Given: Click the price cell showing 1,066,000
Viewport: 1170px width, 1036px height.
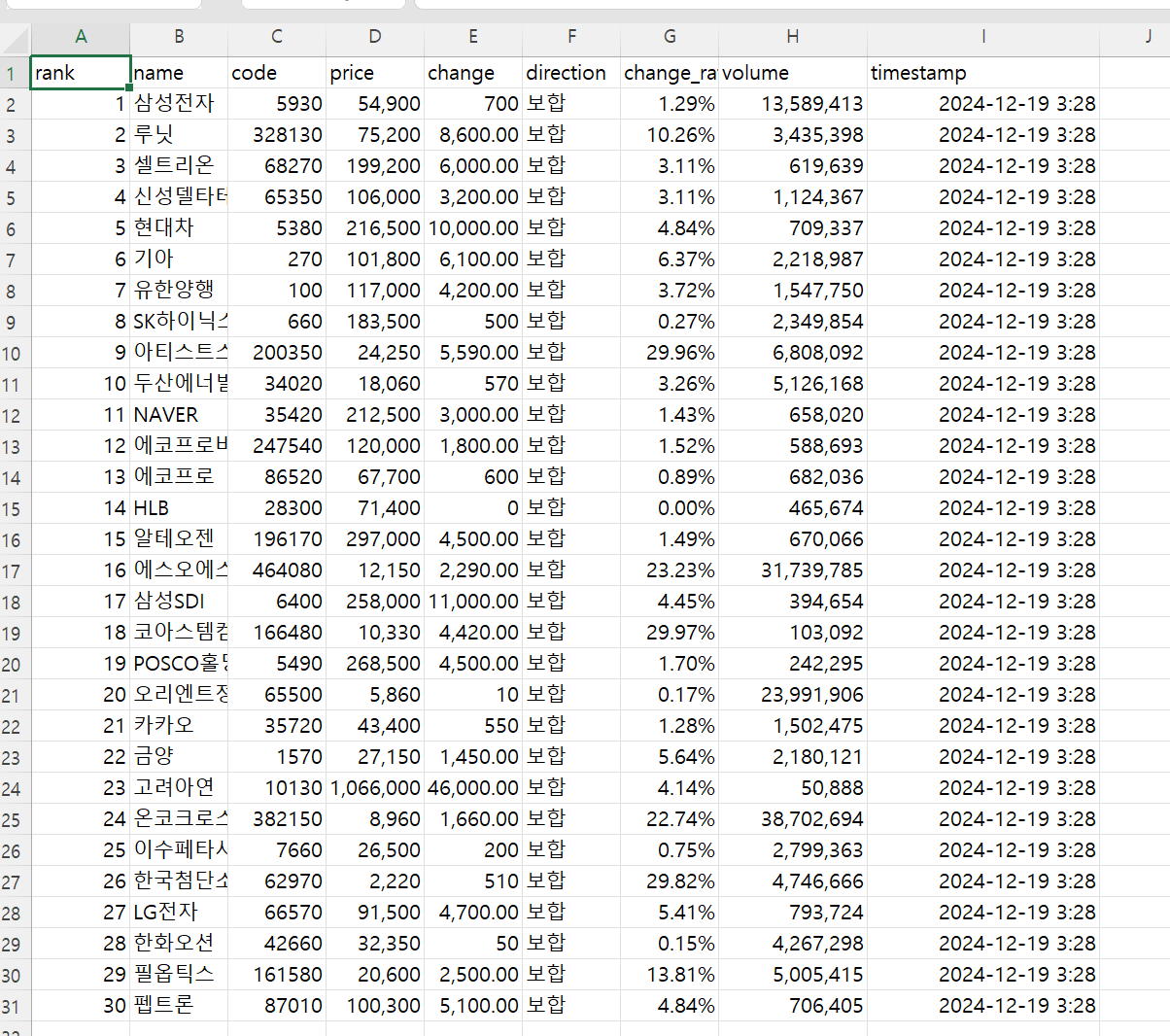Looking at the screenshot, I should (x=375, y=788).
